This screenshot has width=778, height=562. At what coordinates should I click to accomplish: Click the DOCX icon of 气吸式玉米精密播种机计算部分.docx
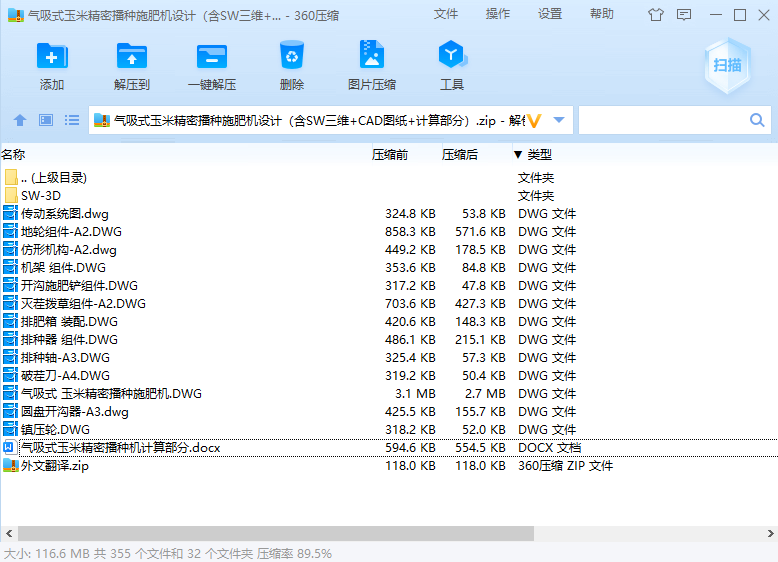point(9,447)
